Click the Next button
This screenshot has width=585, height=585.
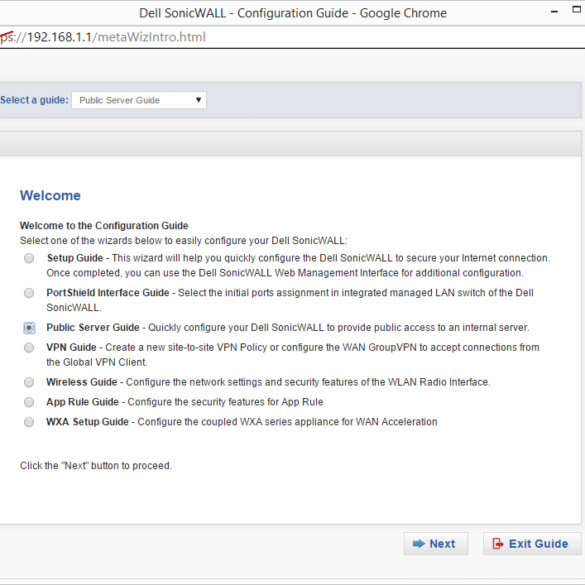(435, 544)
